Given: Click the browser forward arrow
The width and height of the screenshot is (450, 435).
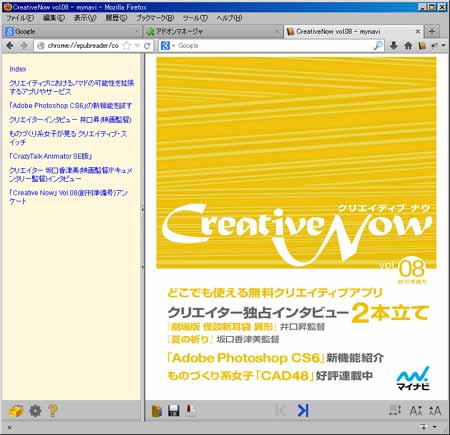Looking at the screenshot, I should point(24,46).
